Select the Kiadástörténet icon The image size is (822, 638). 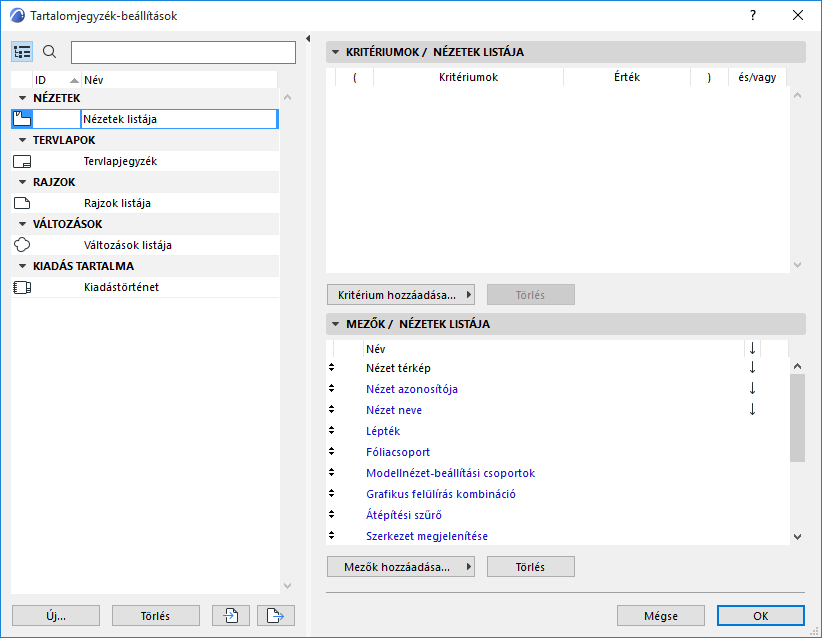click(22, 287)
